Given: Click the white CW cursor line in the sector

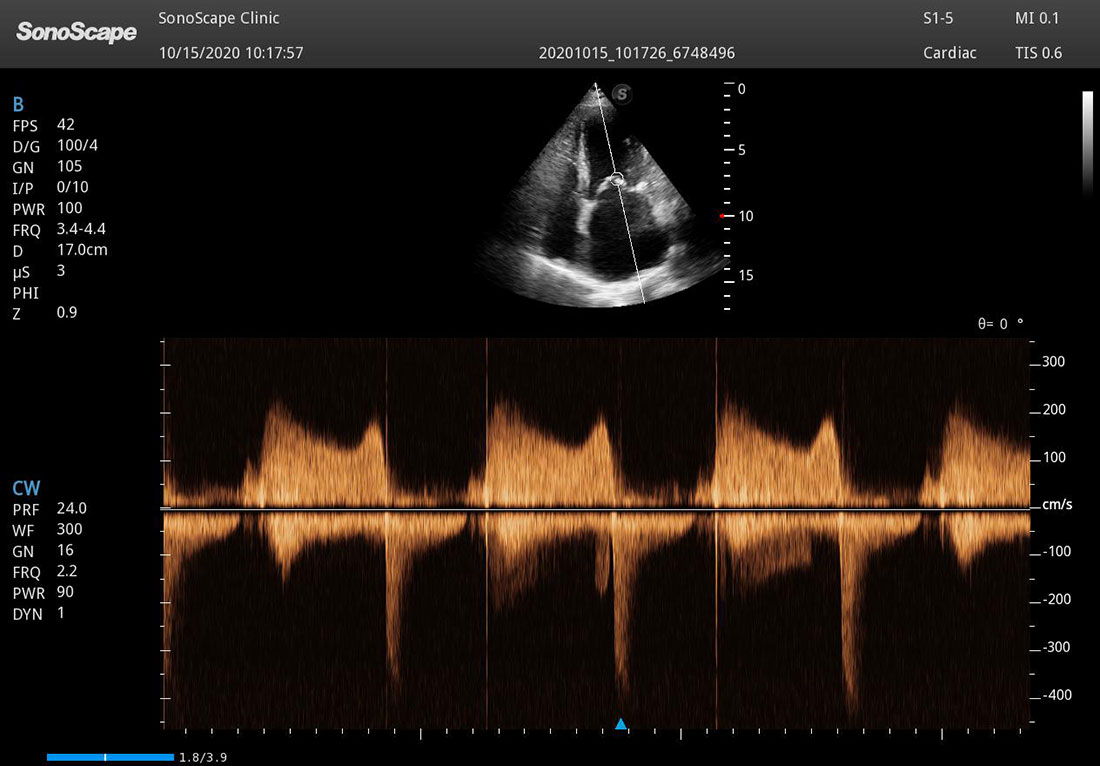Looking at the screenshot, I should pos(619,193).
